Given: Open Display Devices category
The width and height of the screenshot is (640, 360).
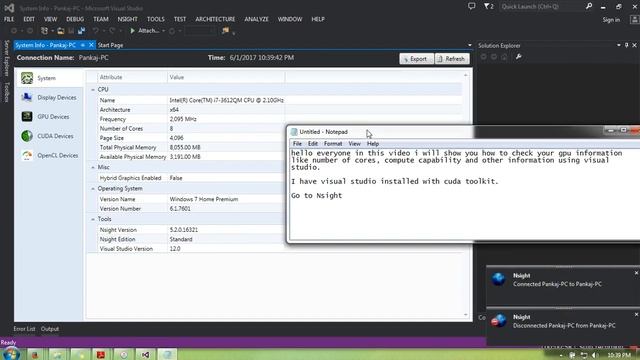Looking at the screenshot, I should [49, 98].
